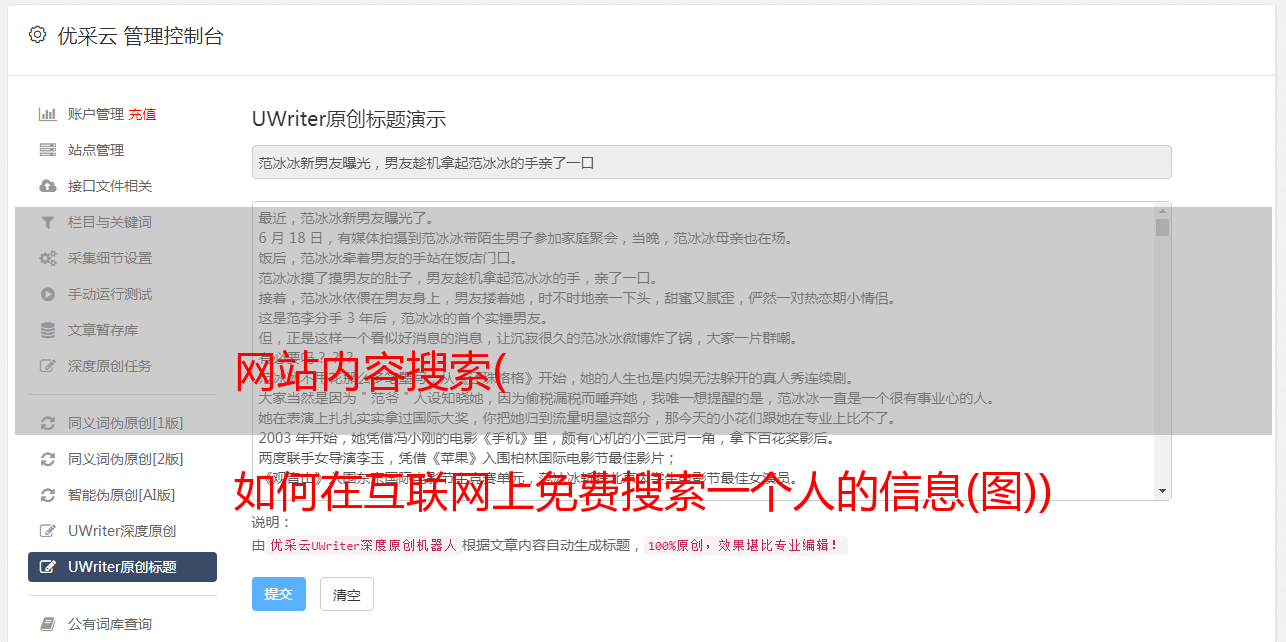Open 账户管理 bar chart icon
Image resolution: width=1286 pixels, height=642 pixels.
[x=47, y=114]
